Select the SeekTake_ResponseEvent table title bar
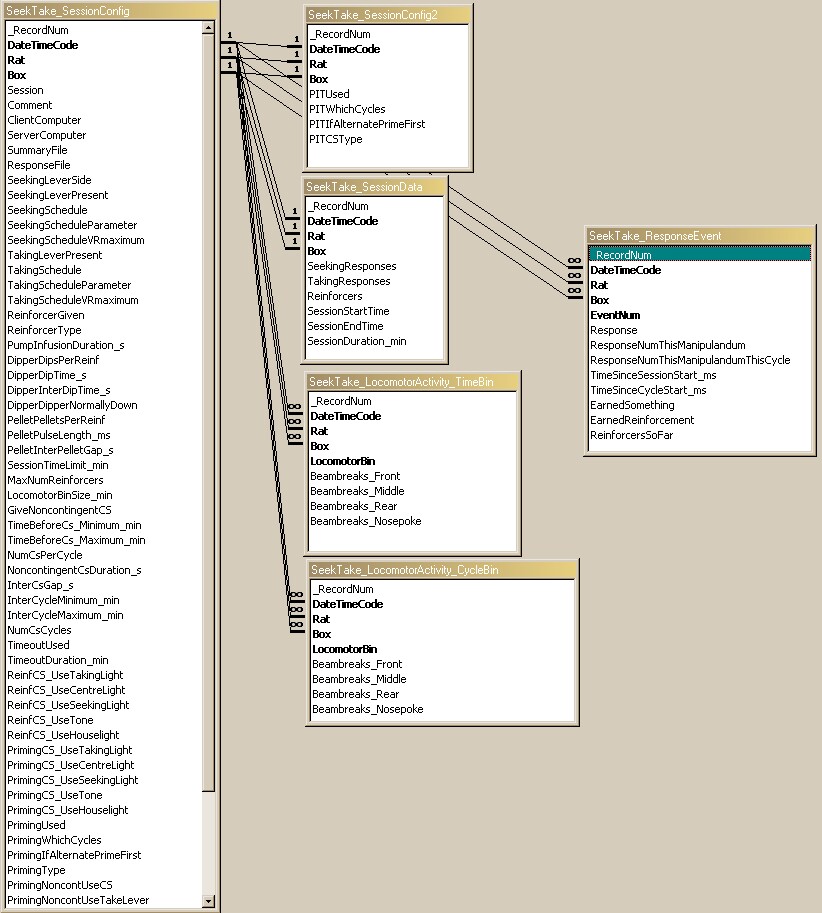This screenshot has width=822, height=913. coord(700,235)
